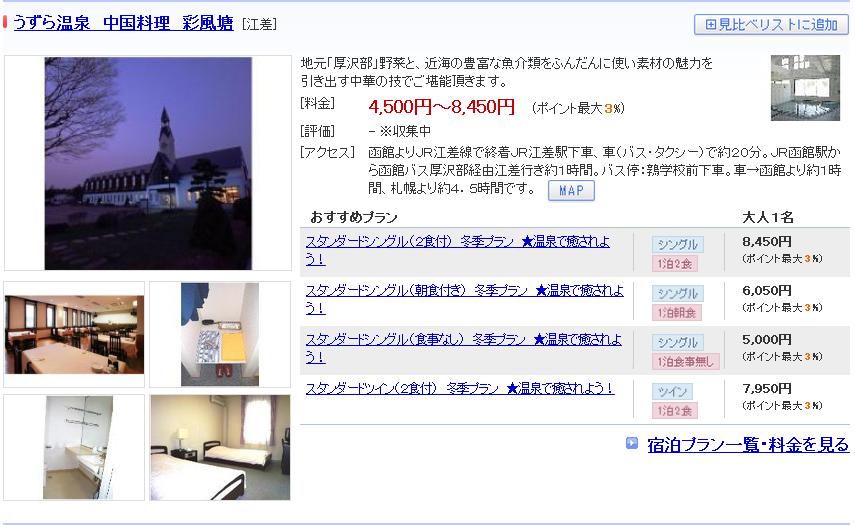Click the 大人1名 column header
The image size is (855, 525).
click(x=768, y=218)
